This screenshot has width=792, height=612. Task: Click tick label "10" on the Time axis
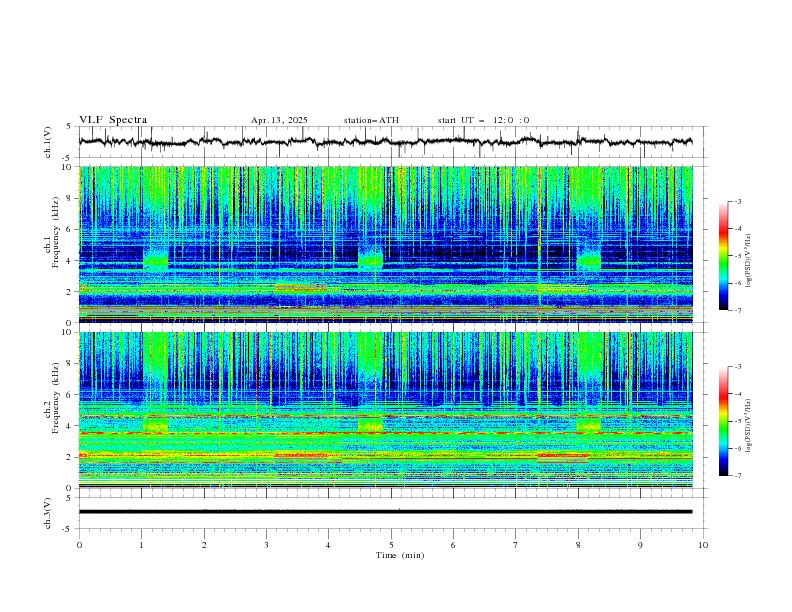point(703,545)
